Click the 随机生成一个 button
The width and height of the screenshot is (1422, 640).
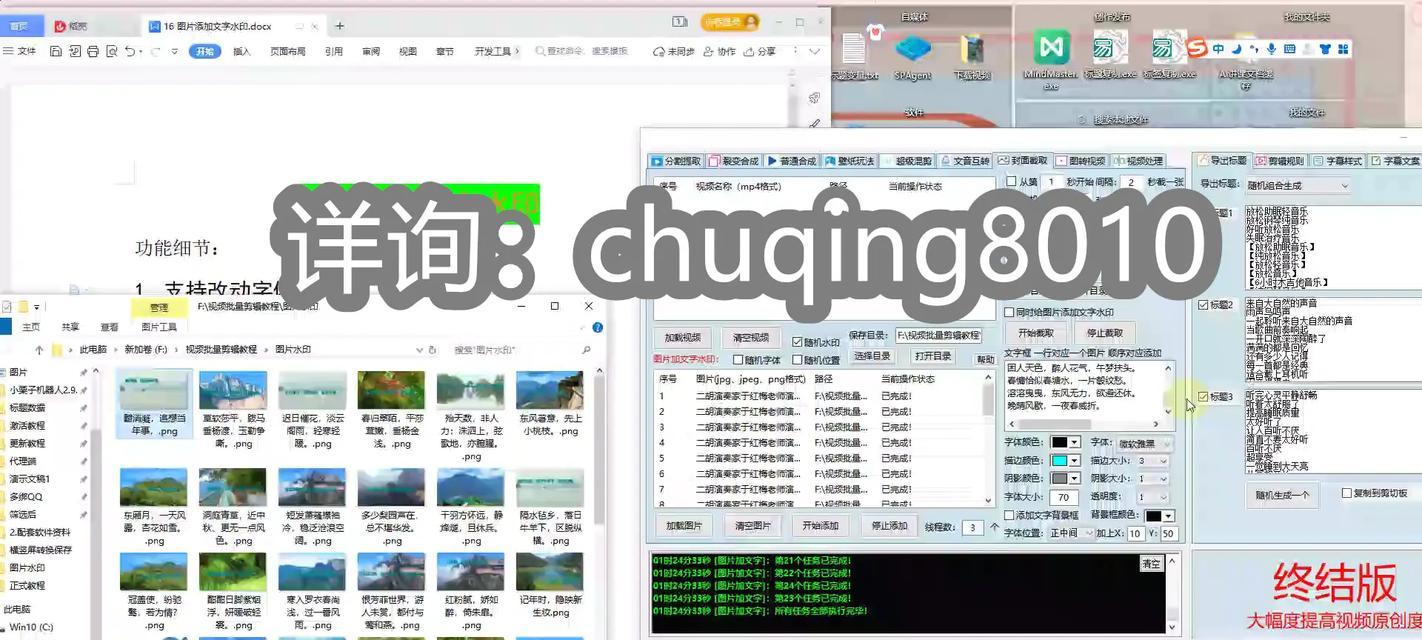[1282, 495]
